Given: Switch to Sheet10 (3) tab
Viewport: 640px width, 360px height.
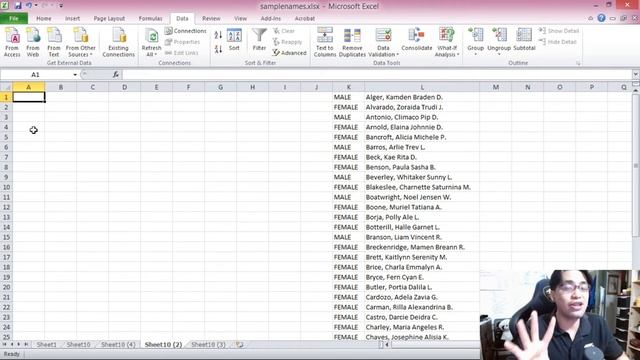Looking at the screenshot, I should (208, 345).
